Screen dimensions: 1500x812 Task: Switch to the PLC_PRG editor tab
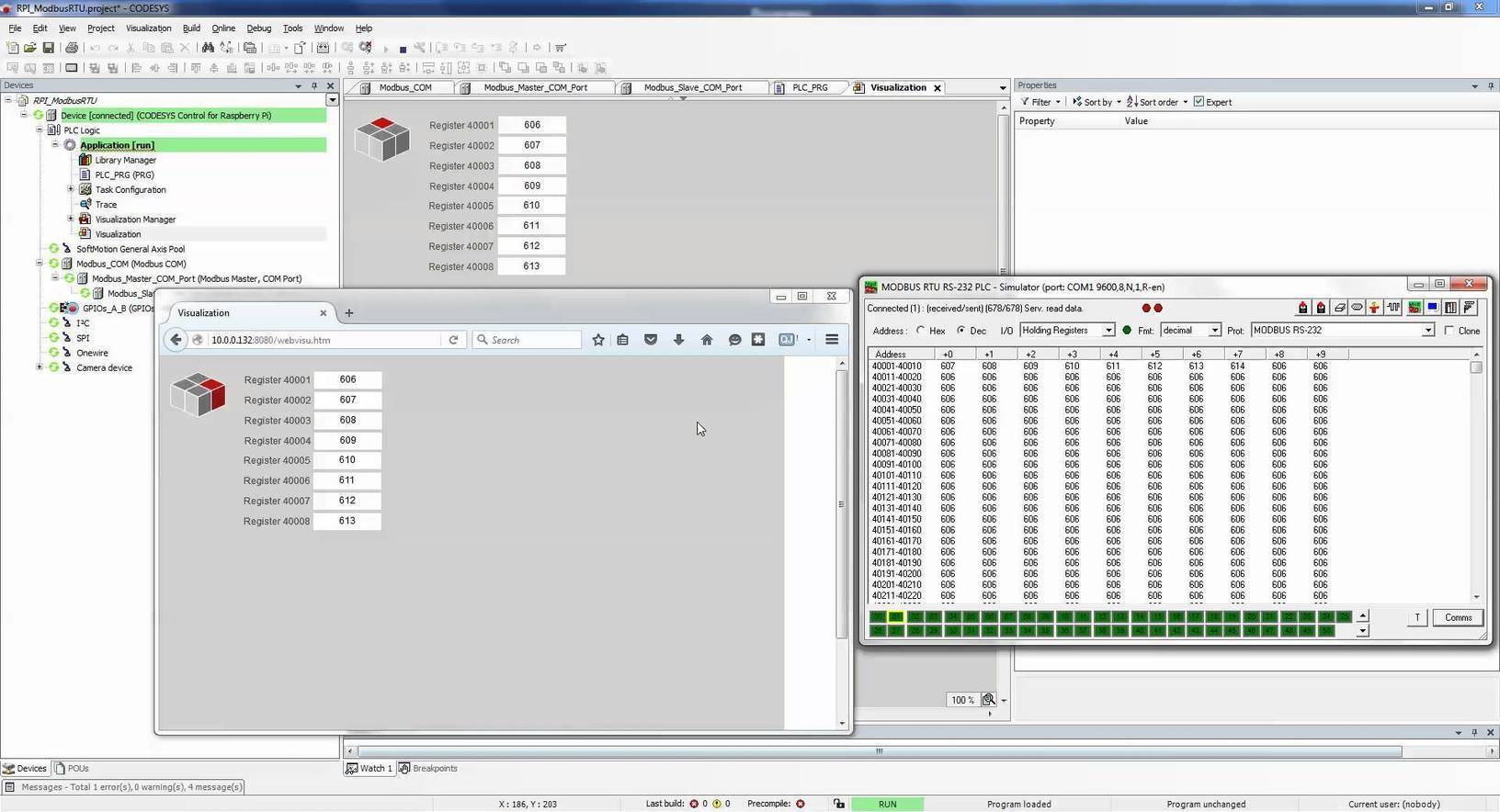click(x=810, y=87)
